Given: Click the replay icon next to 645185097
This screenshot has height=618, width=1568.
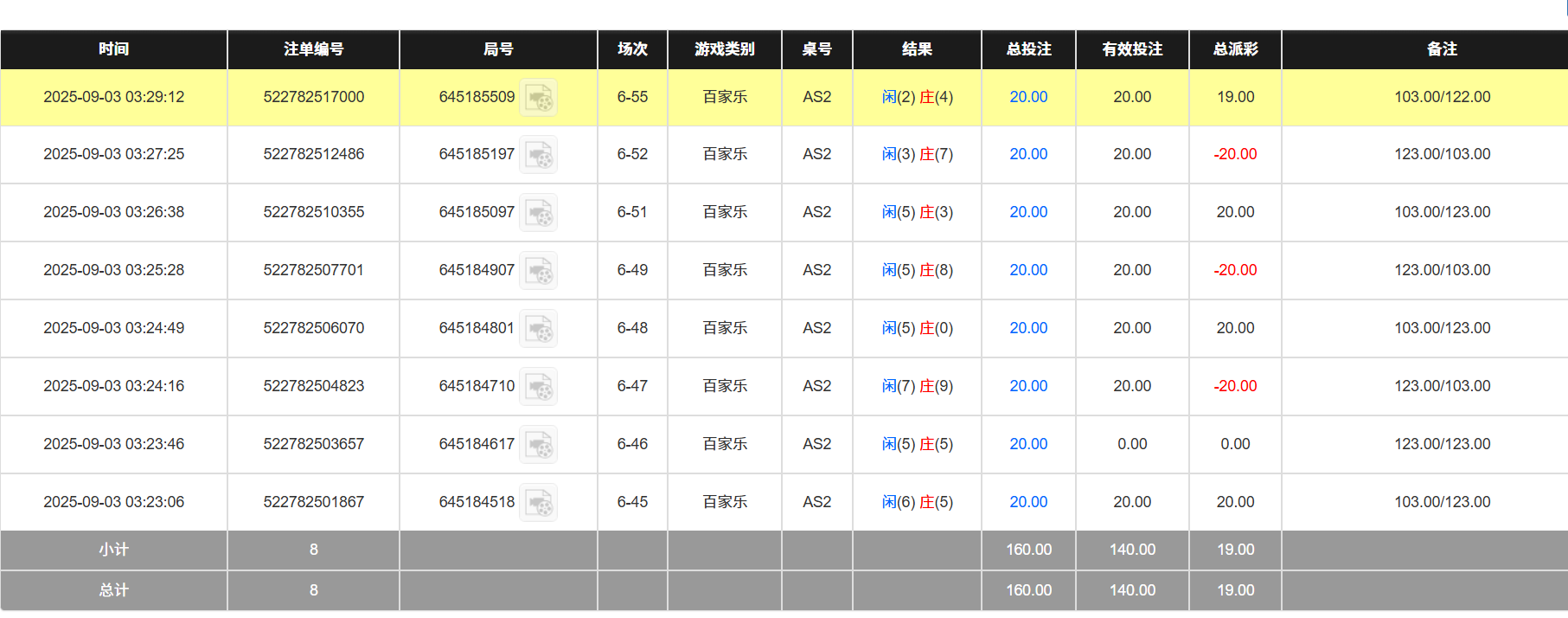Looking at the screenshot, I should (x=539, y=213).
